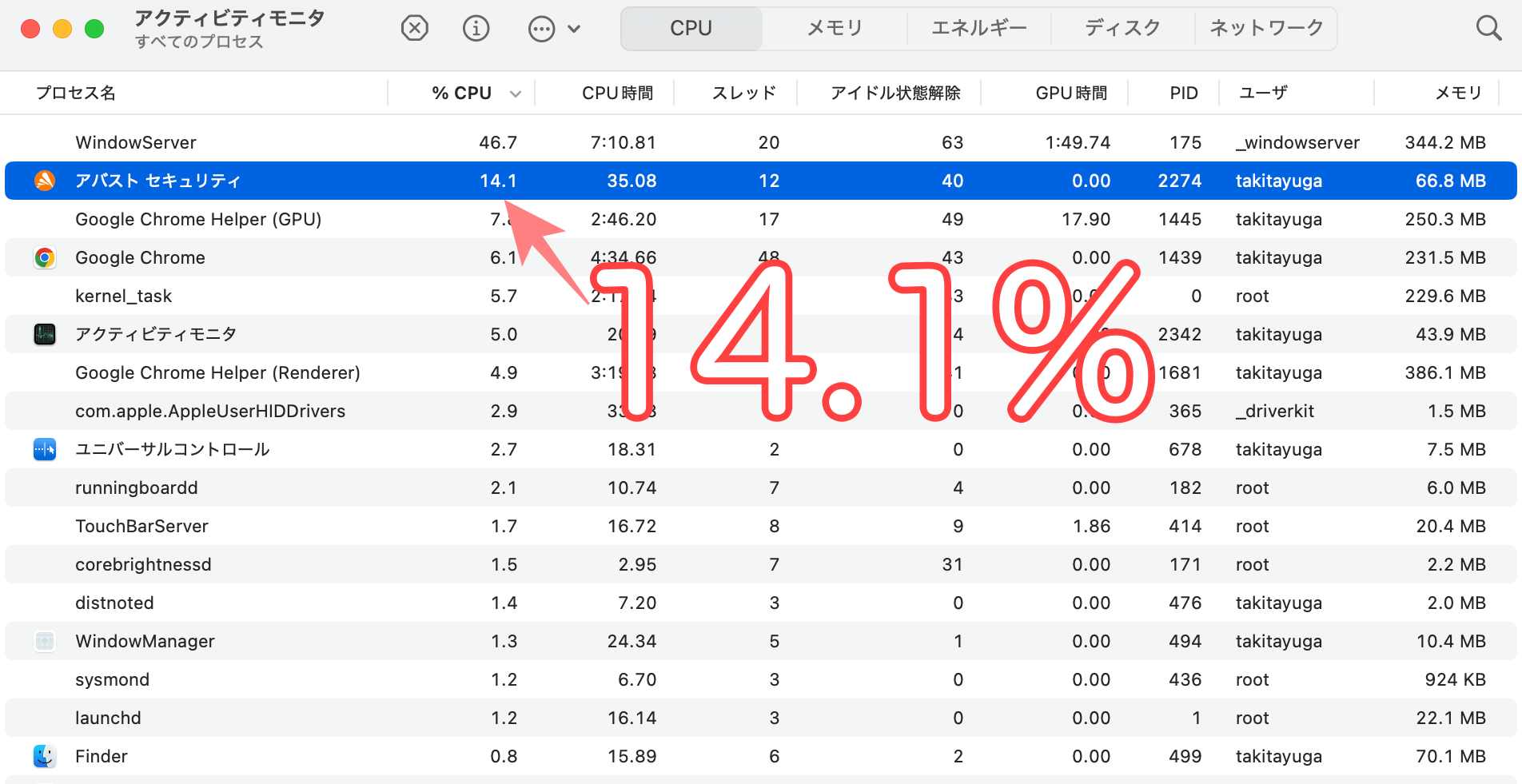Image resolution: width=1522 pixels, height=784 pixels.
Task: Sort by GPU時間 column header
Action: click(1071, 94)
